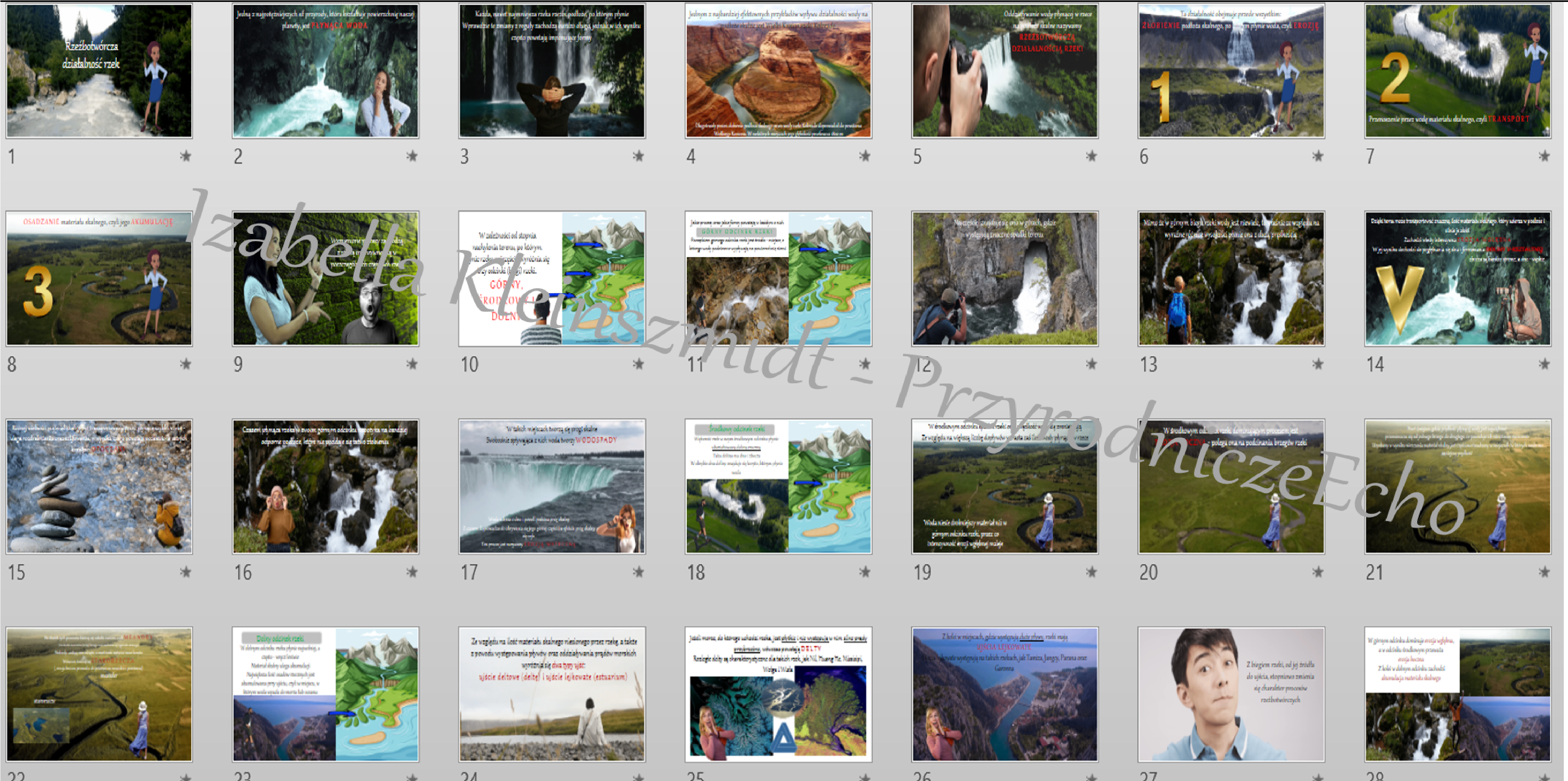Select slide 14 with the golden V
The width and height of the screenshot is (1568, 781).
pos(1457,279)
